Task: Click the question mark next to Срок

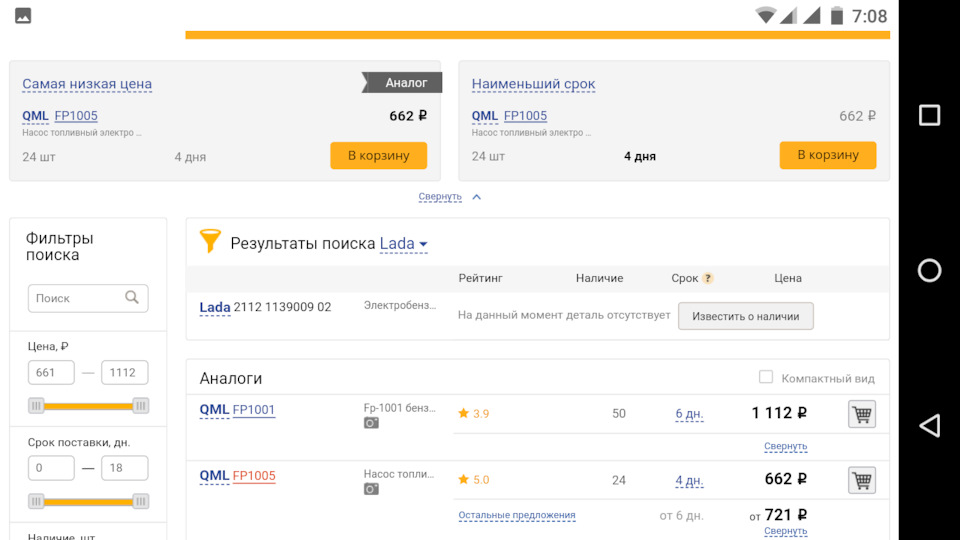Action: coord(708,278)
